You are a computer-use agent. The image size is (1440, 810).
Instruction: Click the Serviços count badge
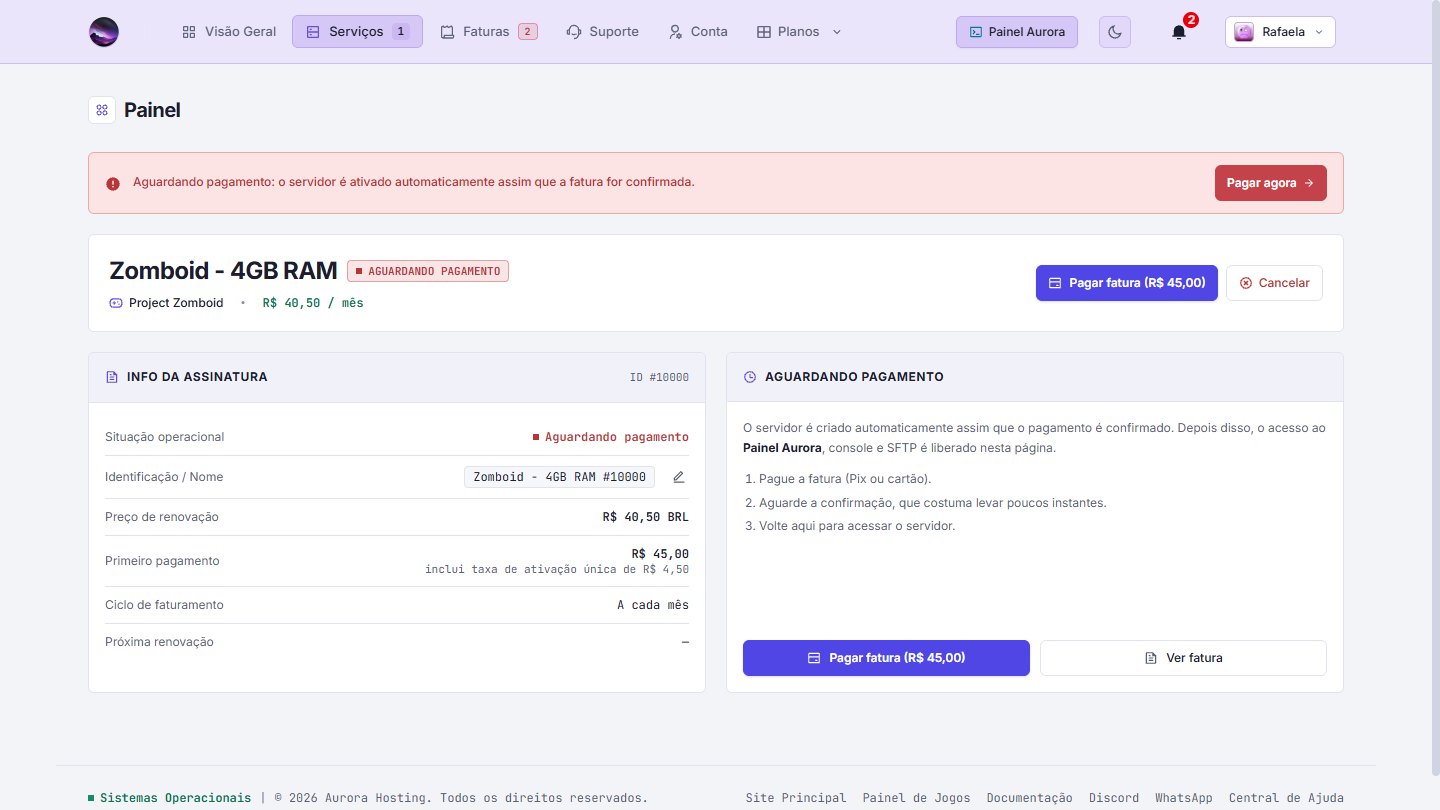401,32
